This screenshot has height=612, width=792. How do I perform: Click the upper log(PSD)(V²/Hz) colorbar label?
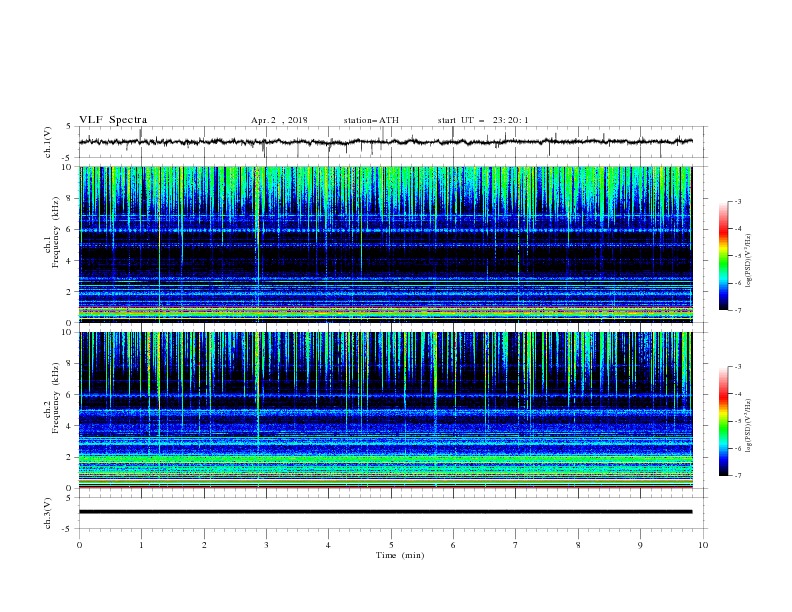(749, 261)
